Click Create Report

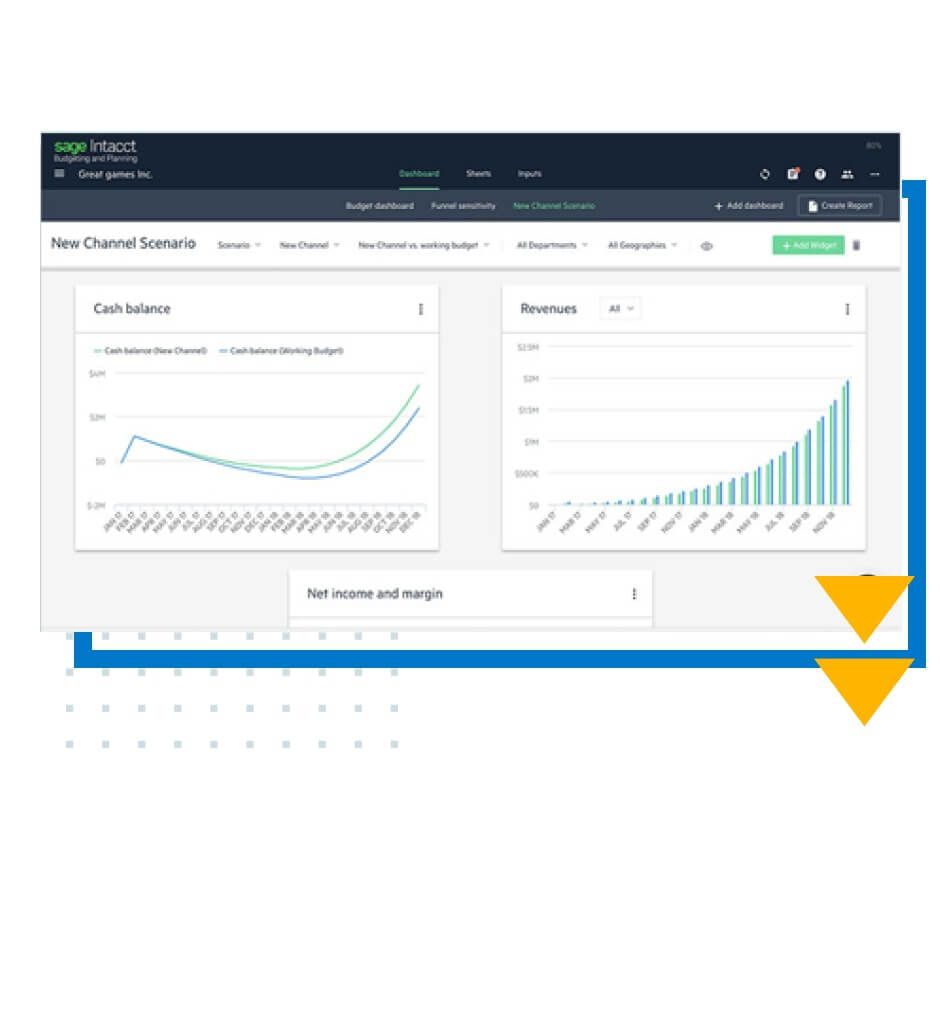(841, 204)
